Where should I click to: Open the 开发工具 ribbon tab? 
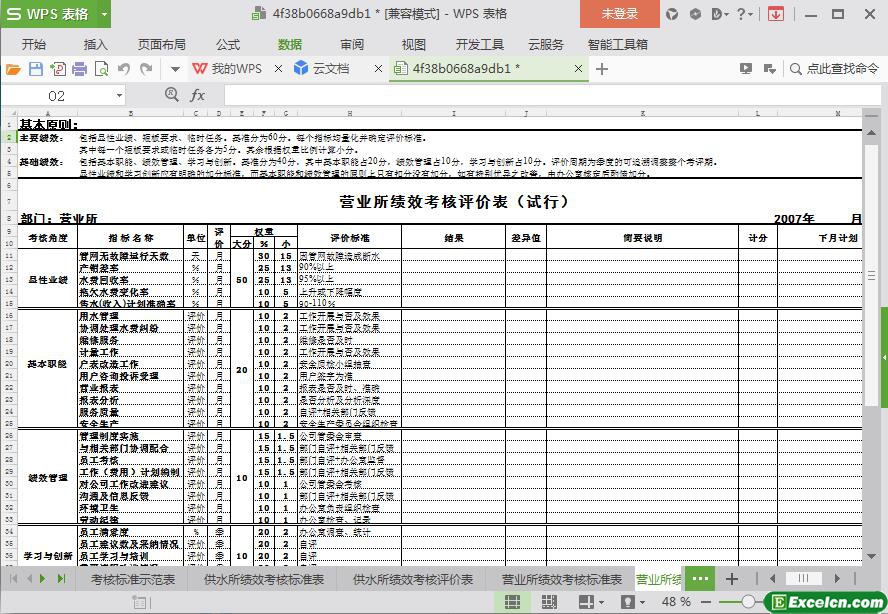click(480, 45)
